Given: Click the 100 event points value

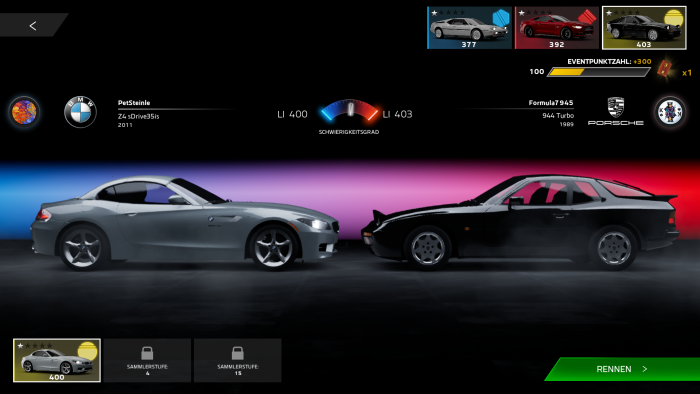Looking at the screenshot, I should tap(537, 71).
